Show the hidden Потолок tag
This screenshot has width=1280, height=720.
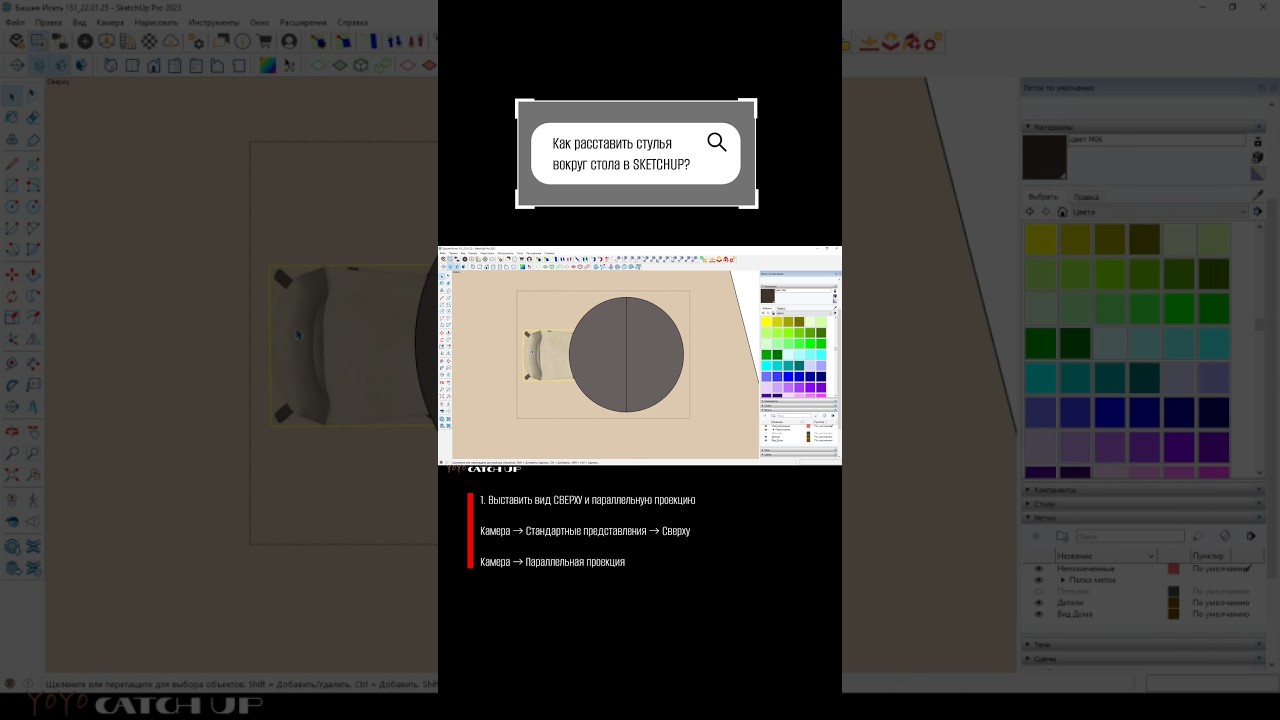click(x=1038, y=591)
